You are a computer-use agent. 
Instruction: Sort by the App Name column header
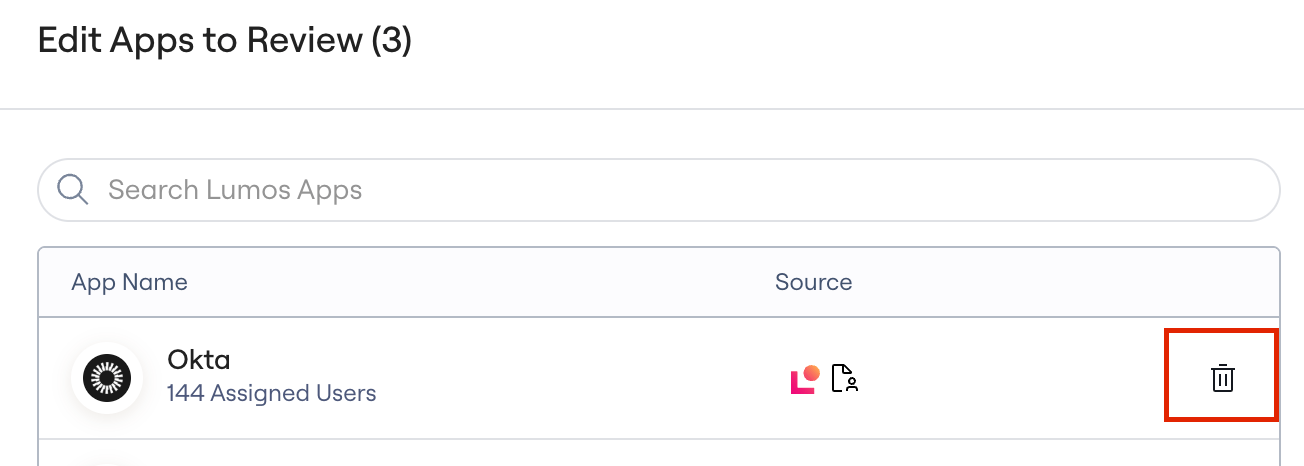(x=129, y=282)
